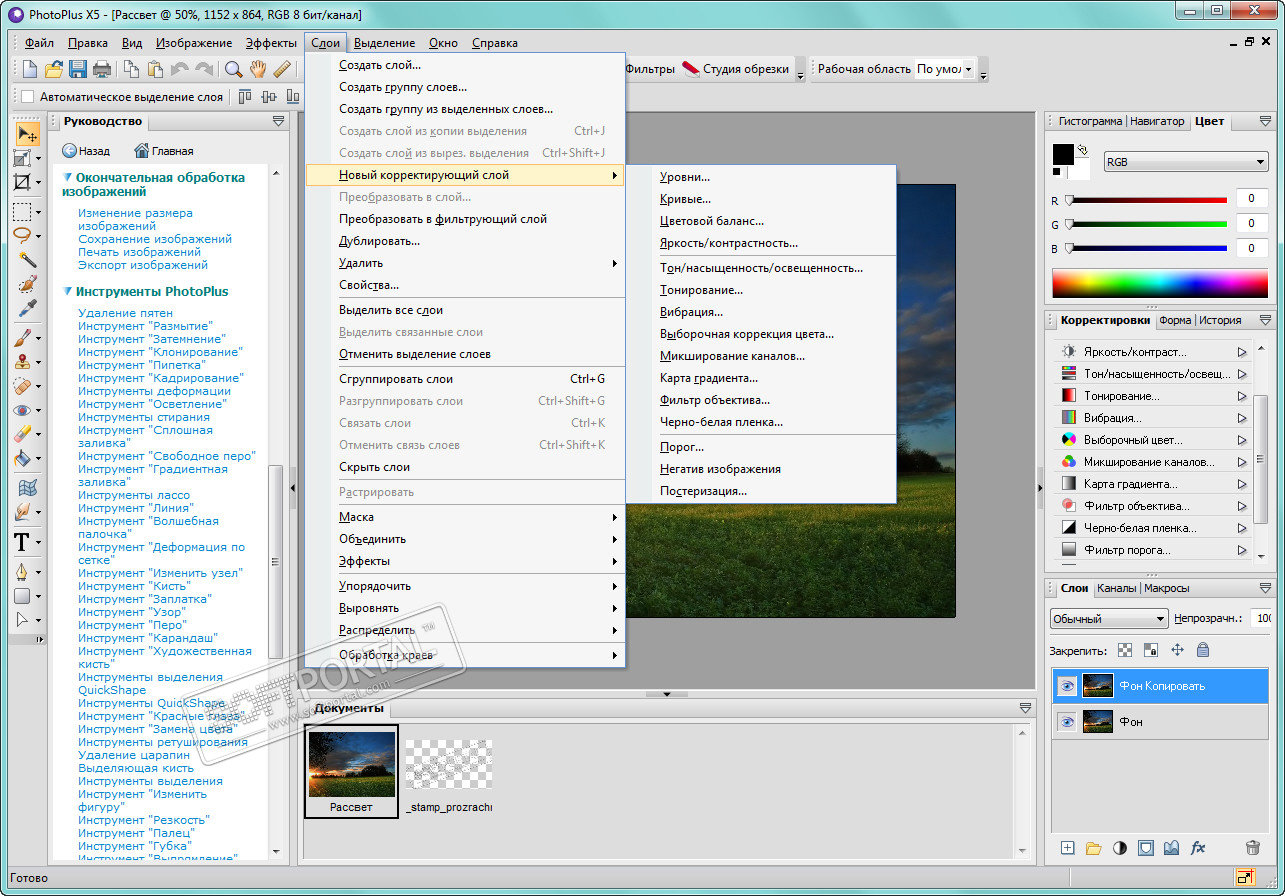Image resolution: width=1285 pixels, height=896 pixels.
Task: Select the Text tool in the toolbox
Action: [x=22, y=543]
